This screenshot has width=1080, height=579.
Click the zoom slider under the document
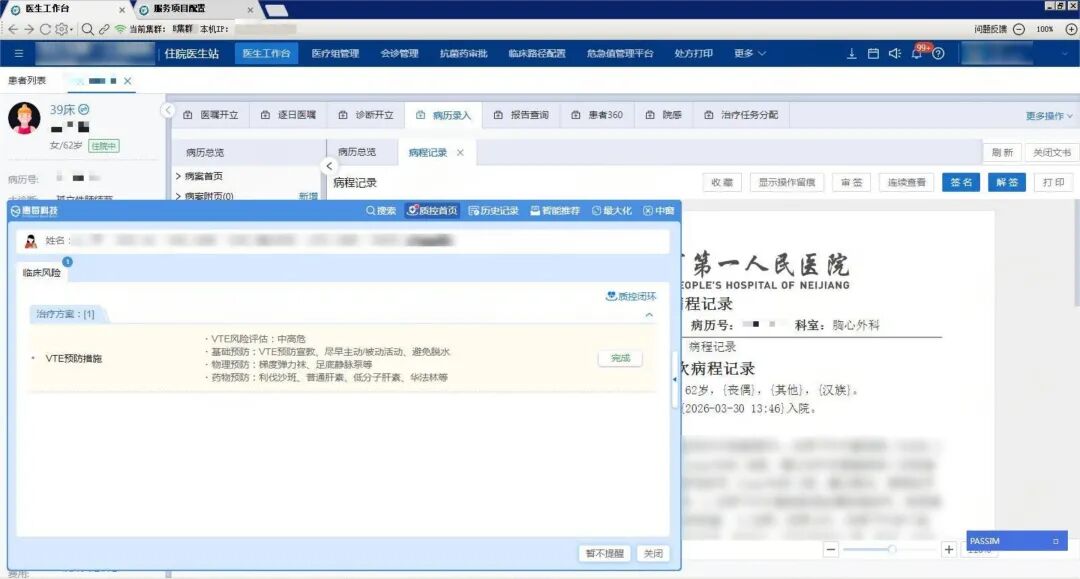(892, 549)
